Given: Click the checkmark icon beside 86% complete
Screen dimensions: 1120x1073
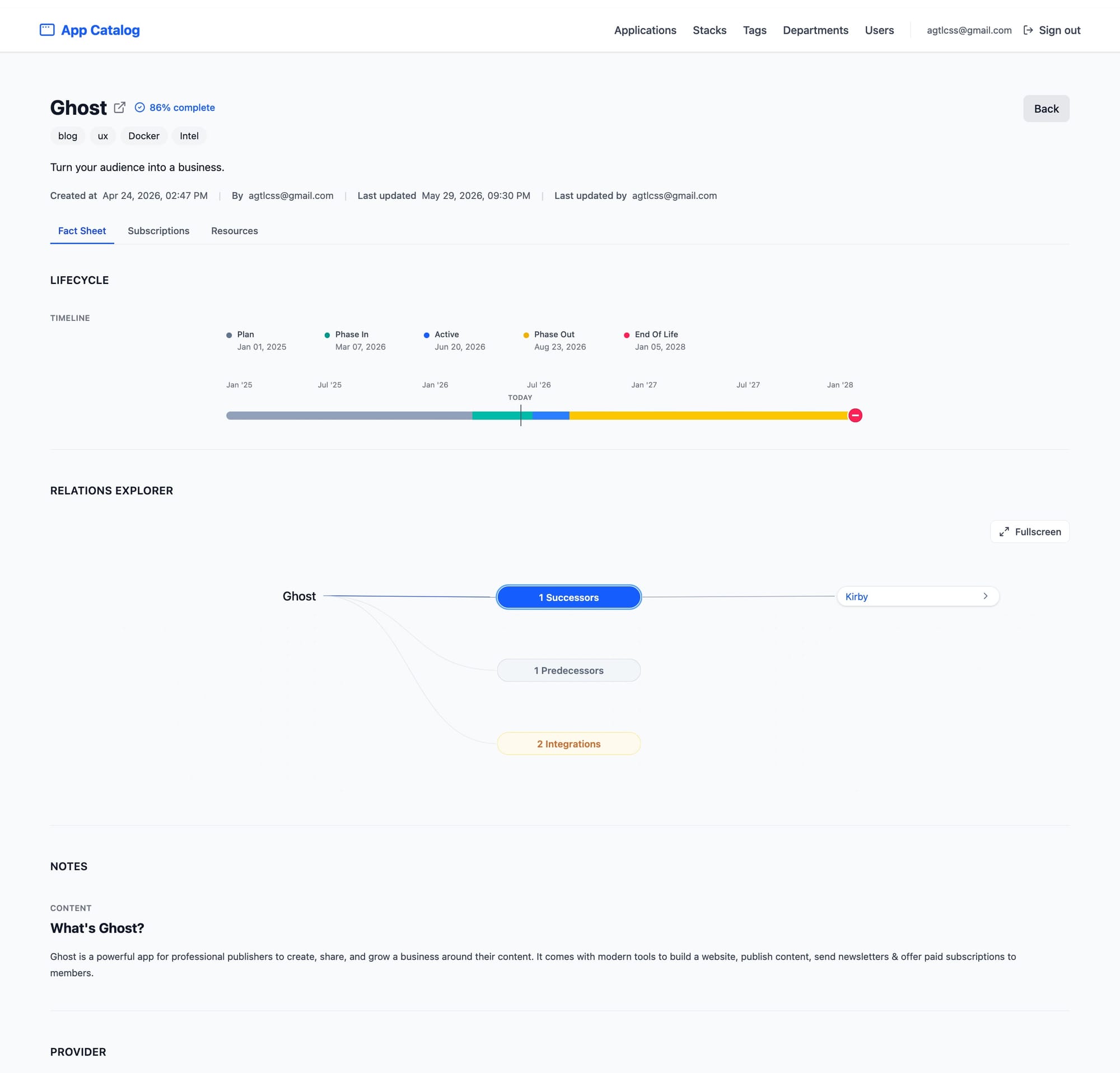Looking at the screenshot, I should tap(139, 108).
